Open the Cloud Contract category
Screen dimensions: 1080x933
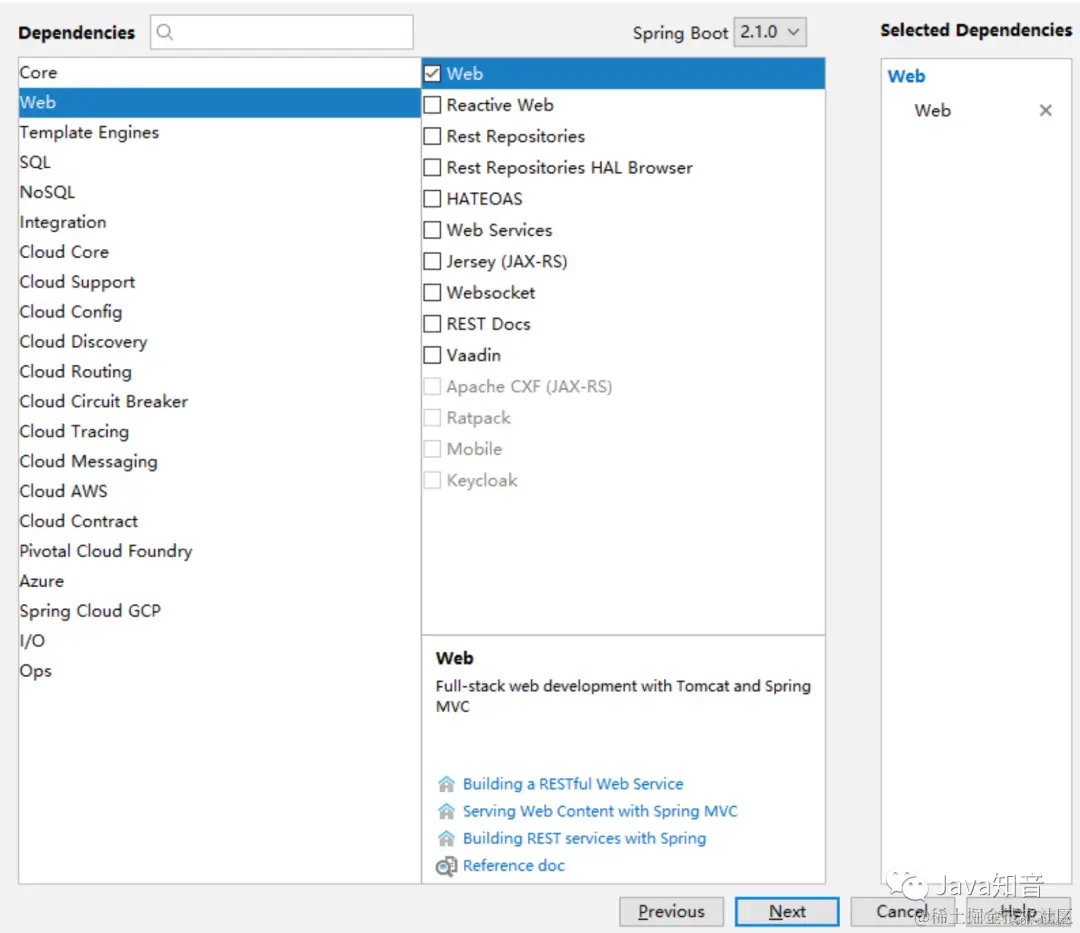(220, 521)
